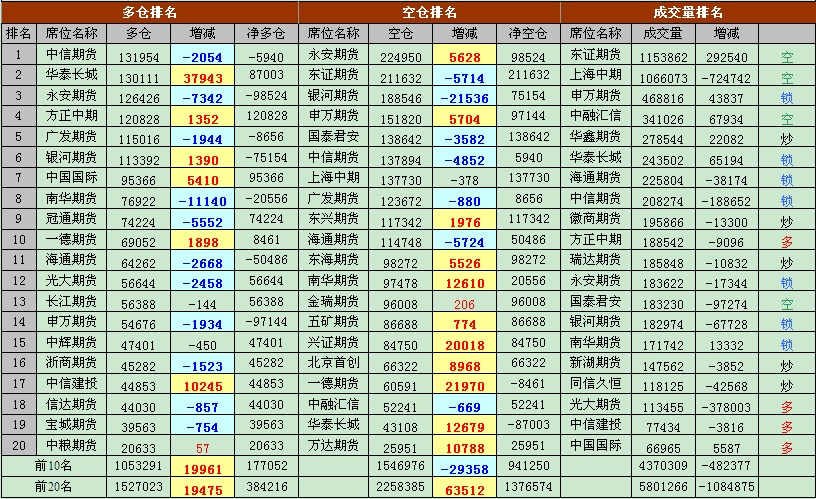Click 万达期货 seat name

pos(334,445)
